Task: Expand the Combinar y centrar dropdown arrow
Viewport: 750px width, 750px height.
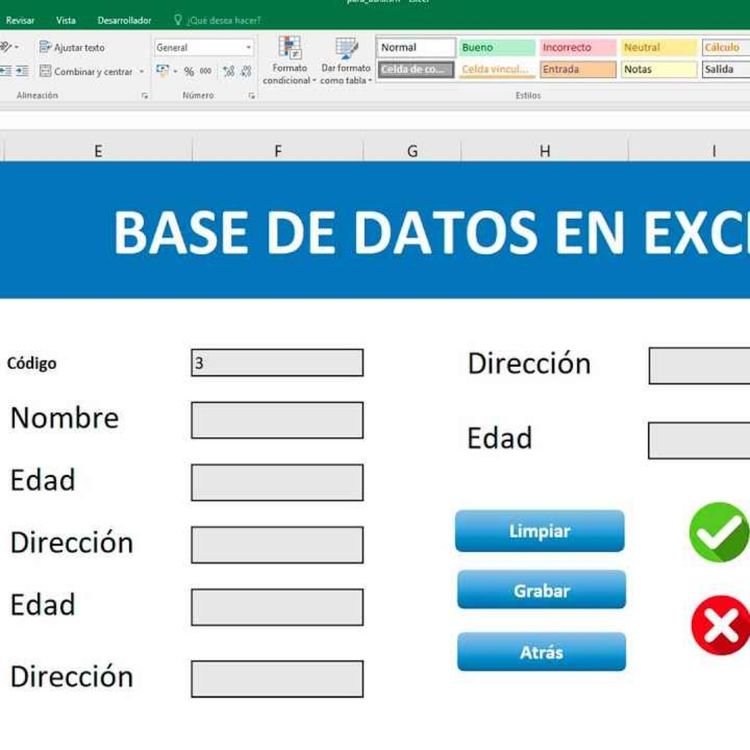Action: 142,71
